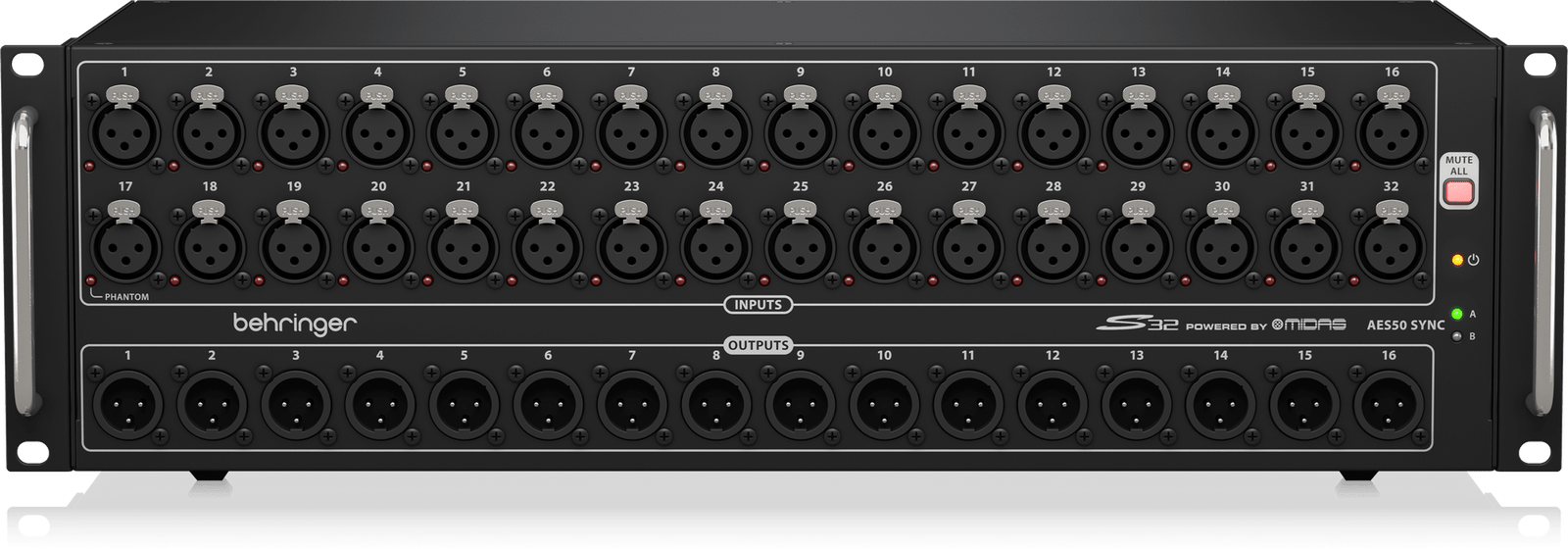Click the PHANTOM label text
1568x550 pixels.
point(126,297)
